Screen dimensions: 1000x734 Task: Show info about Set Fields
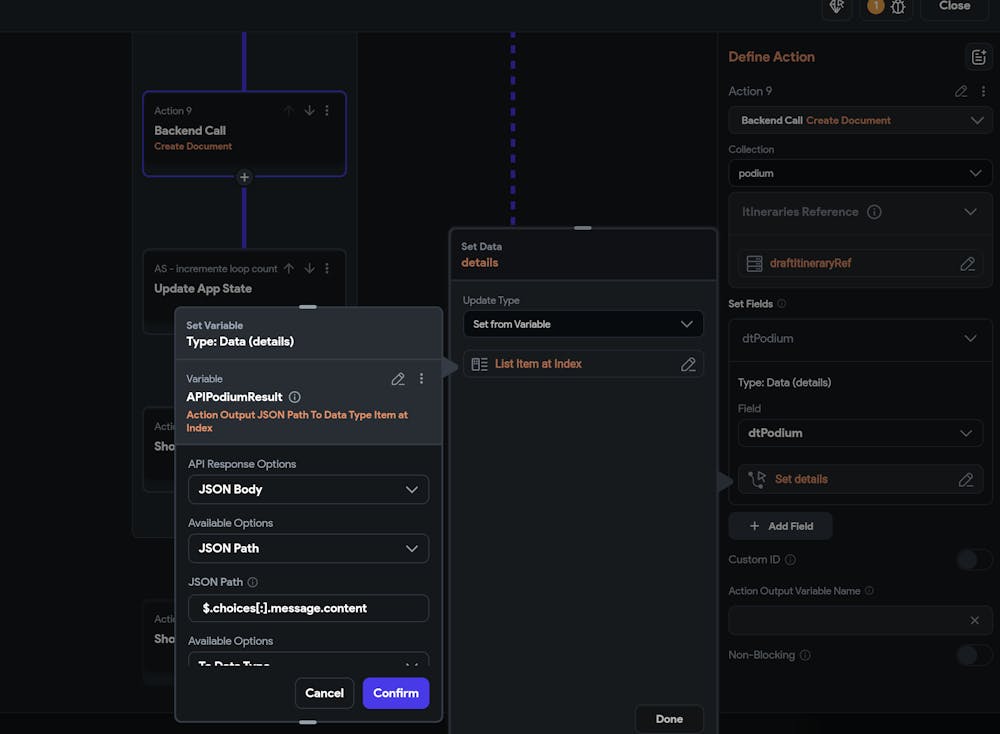click(x=782, y=304)
